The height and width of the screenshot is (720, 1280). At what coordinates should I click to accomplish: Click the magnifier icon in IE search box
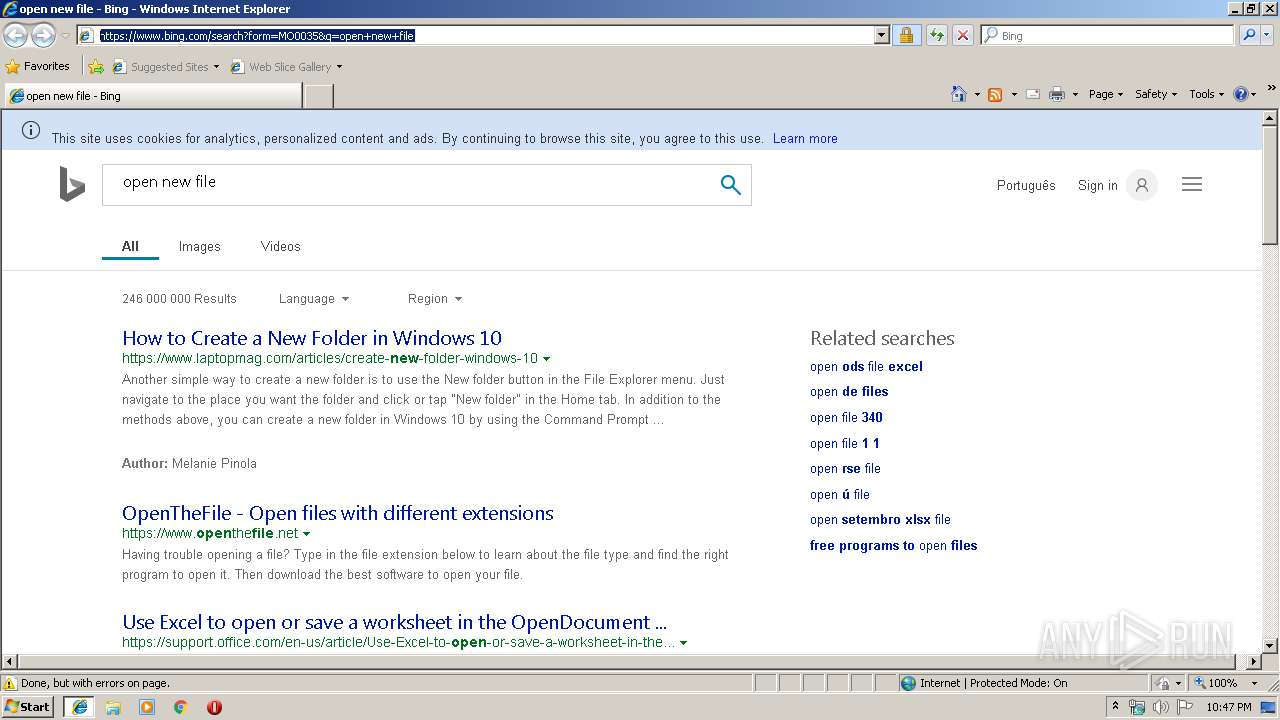tap(1249, 35)
